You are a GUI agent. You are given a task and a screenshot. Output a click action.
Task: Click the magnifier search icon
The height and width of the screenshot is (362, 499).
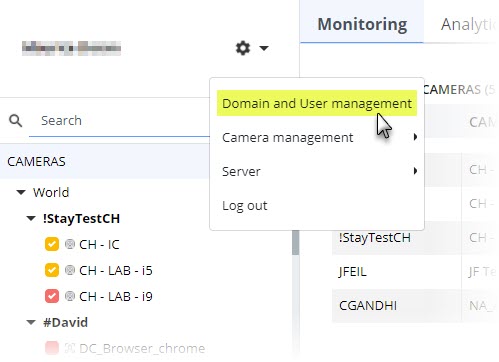tap(15, 121)
